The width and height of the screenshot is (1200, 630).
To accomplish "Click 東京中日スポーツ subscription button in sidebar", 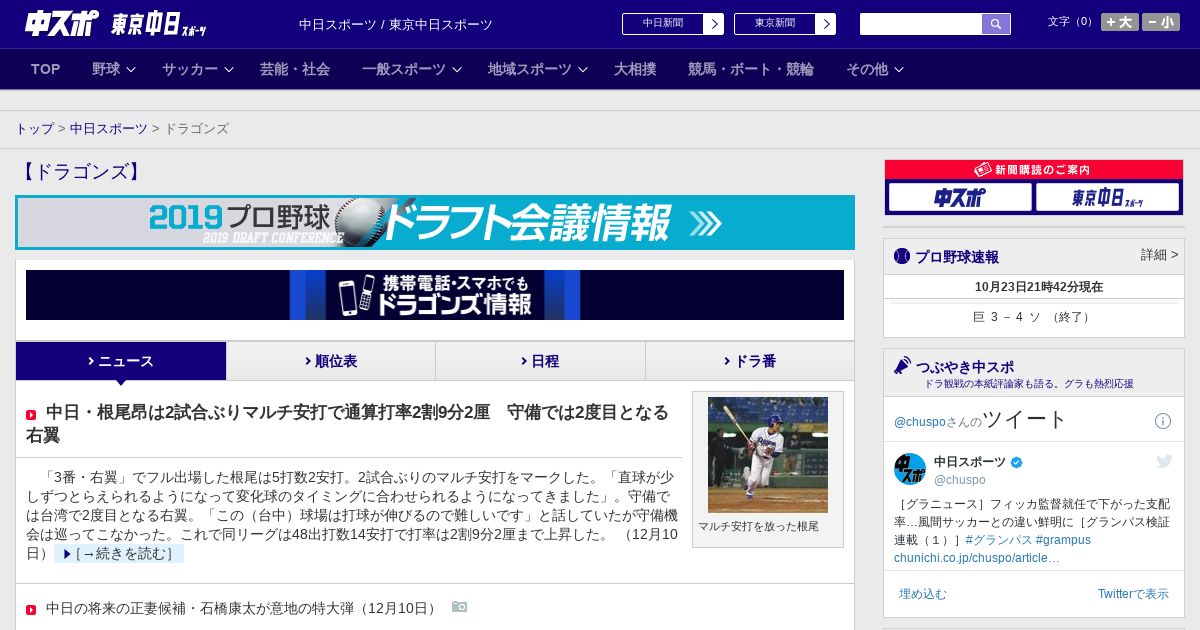I will [x=1107, y=197].
